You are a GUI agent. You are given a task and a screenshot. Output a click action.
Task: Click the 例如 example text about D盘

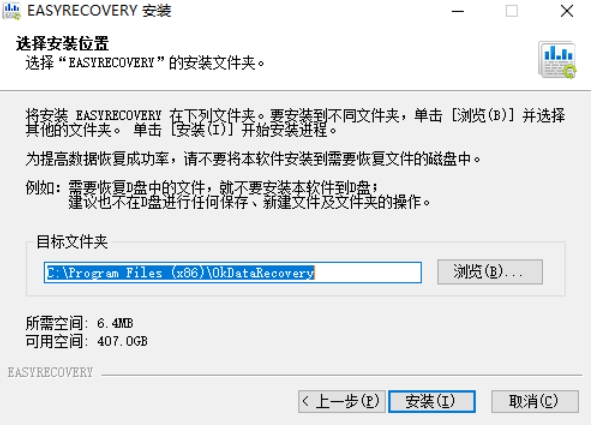tap(228, 195)
